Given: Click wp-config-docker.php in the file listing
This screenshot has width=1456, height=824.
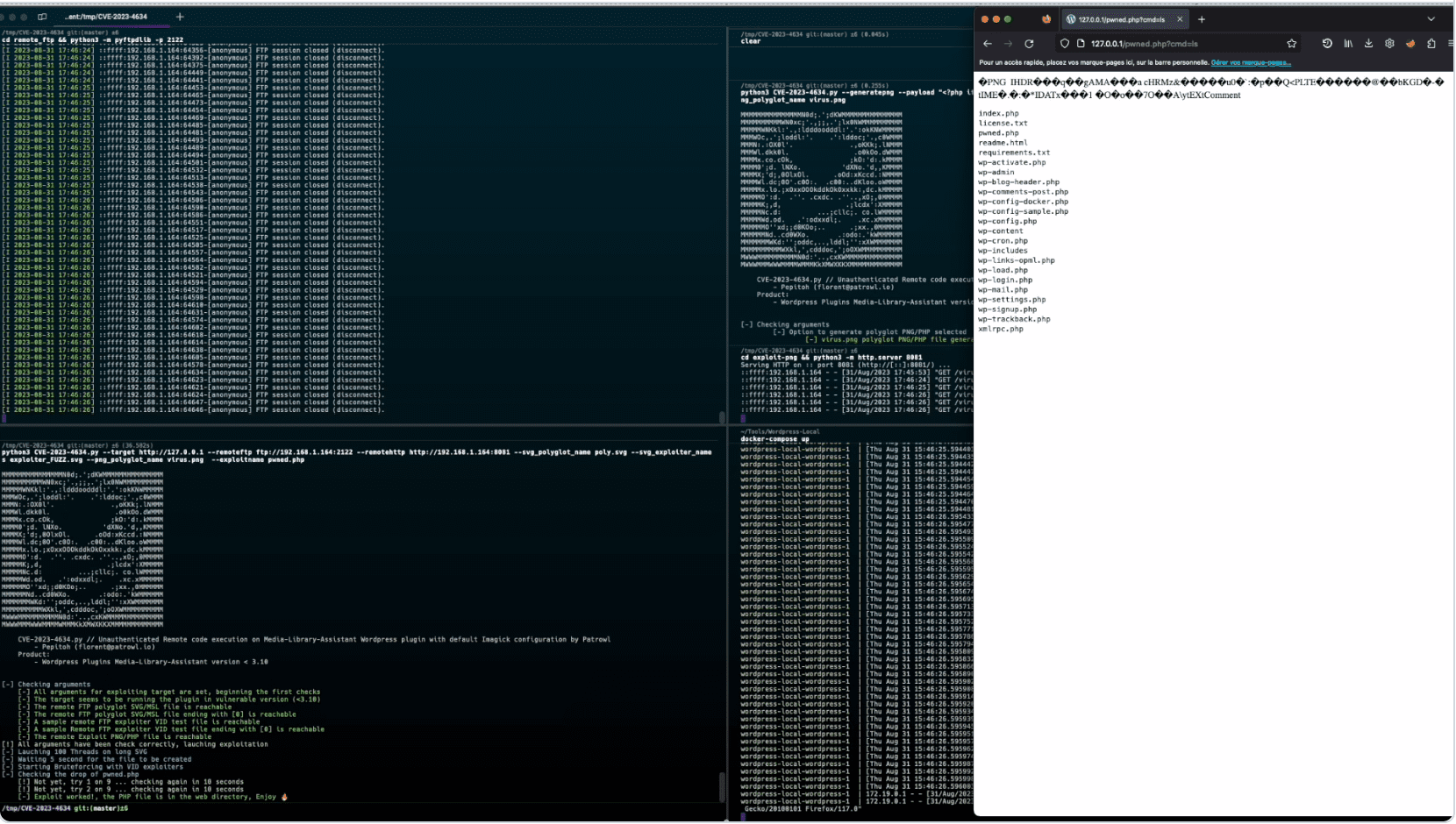Looking at the screenshot, I should coord(1024,202).
